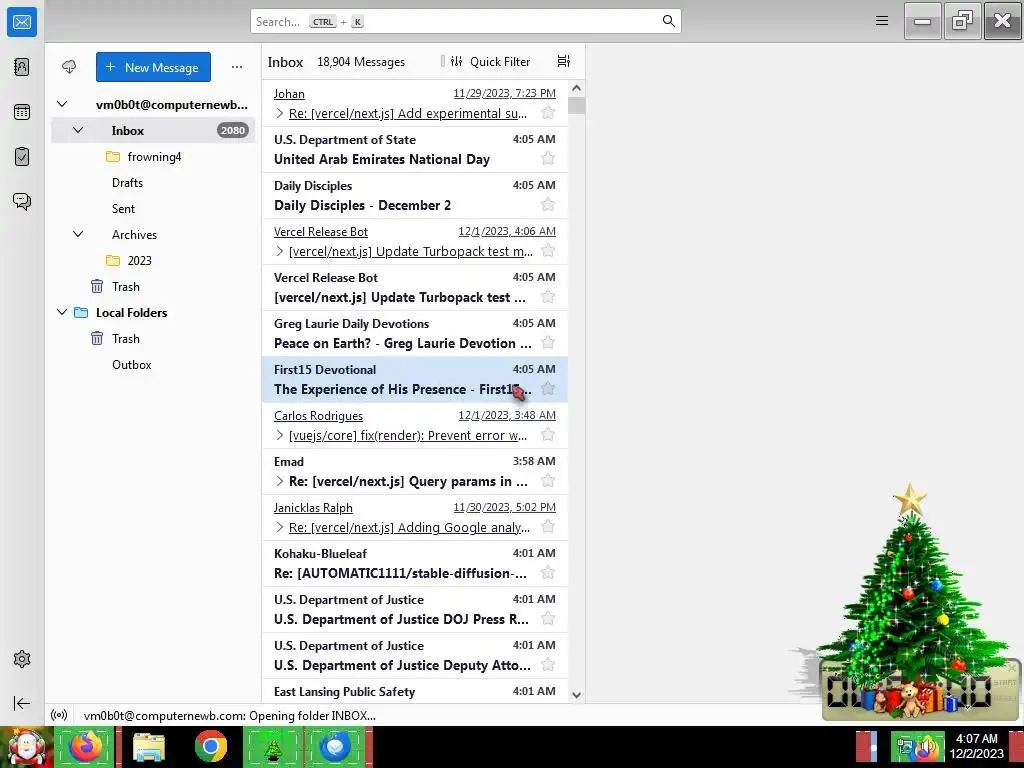Click "18,904 Messages" count text
The image size is (1024, 768).
pyautogui.click(x=360, y=61)
